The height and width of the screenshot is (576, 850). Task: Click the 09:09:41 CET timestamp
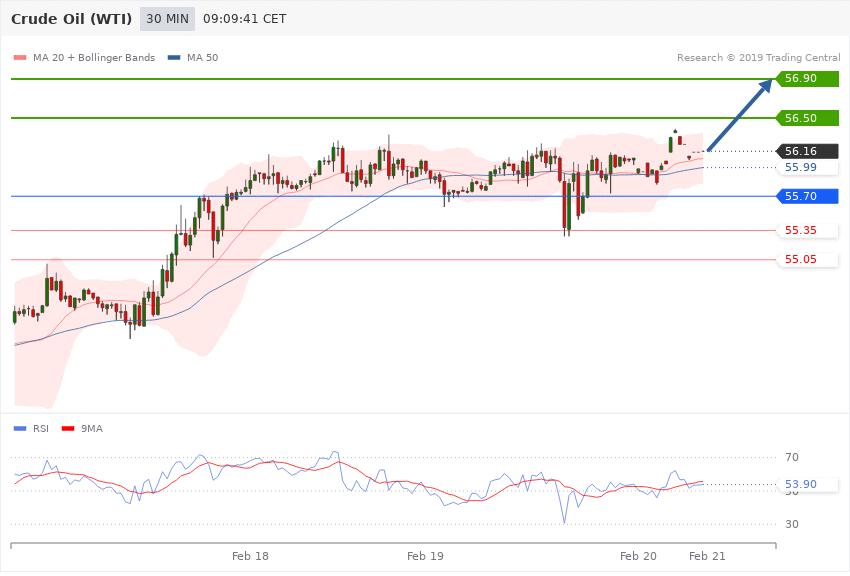244,19
